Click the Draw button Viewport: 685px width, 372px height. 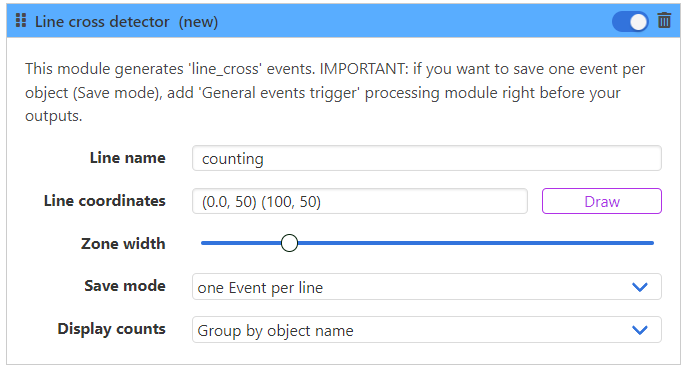(x=602, y=201)
